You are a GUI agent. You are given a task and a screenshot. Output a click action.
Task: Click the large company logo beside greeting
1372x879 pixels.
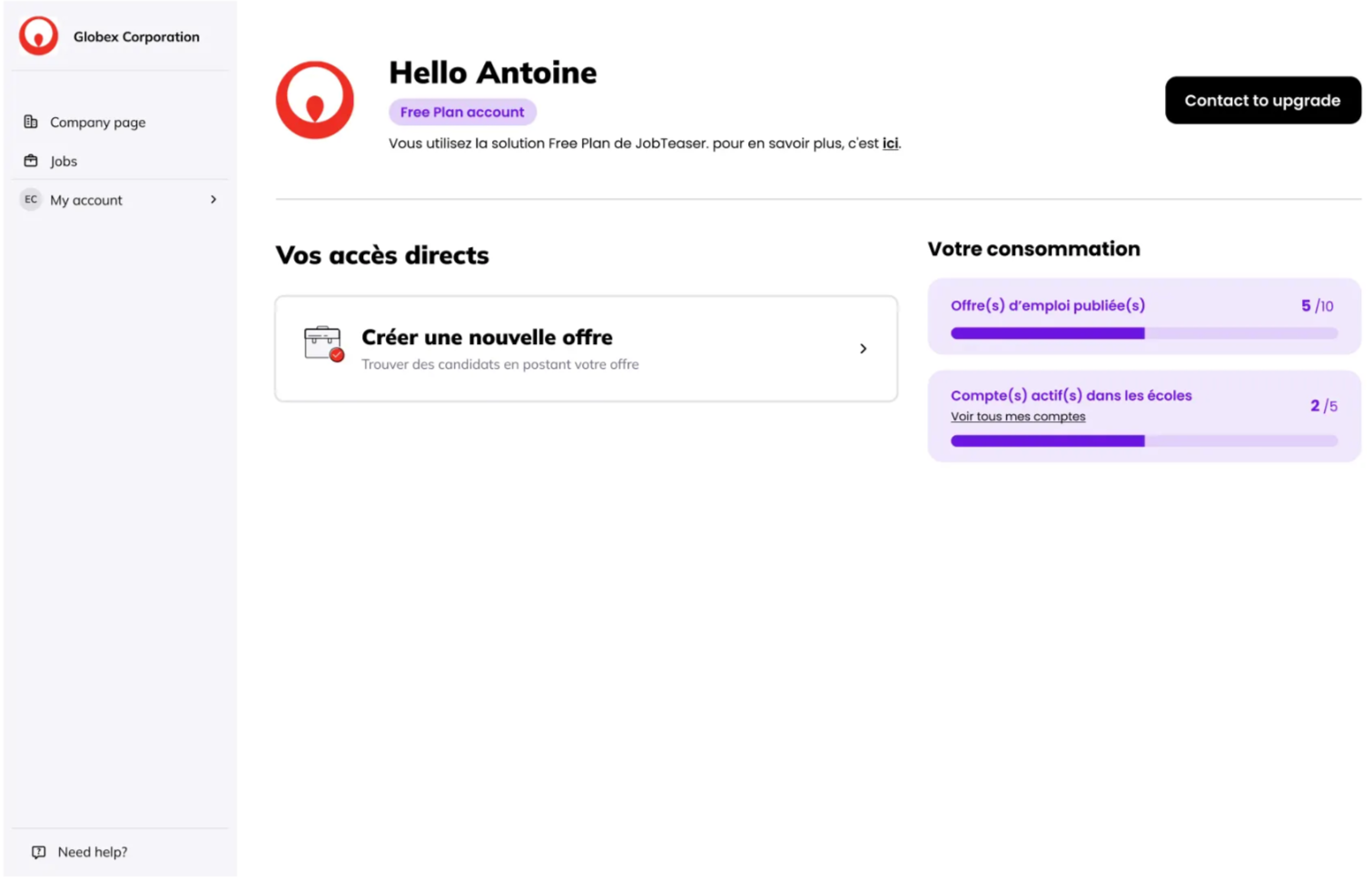coord(314,100)
